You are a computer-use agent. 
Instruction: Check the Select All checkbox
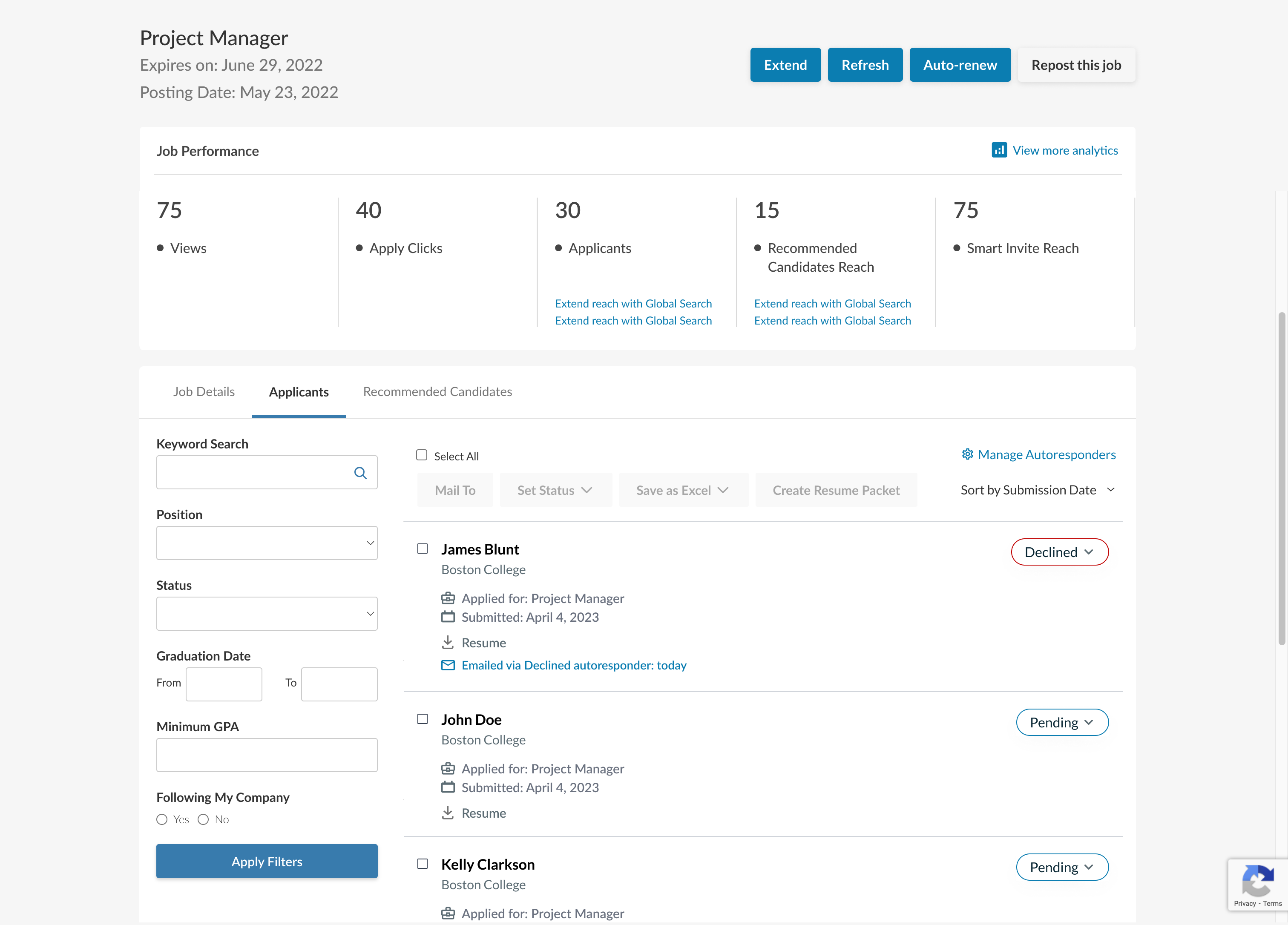(x=421, y=455)
